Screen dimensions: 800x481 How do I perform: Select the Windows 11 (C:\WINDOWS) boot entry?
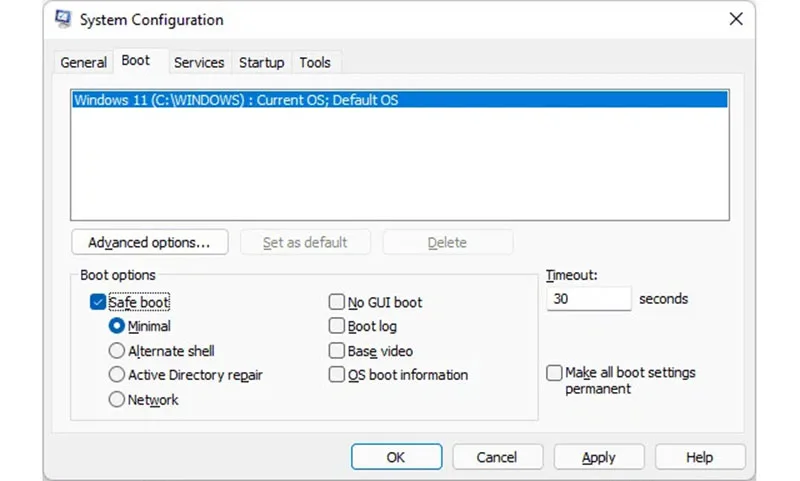click(400, 99)
